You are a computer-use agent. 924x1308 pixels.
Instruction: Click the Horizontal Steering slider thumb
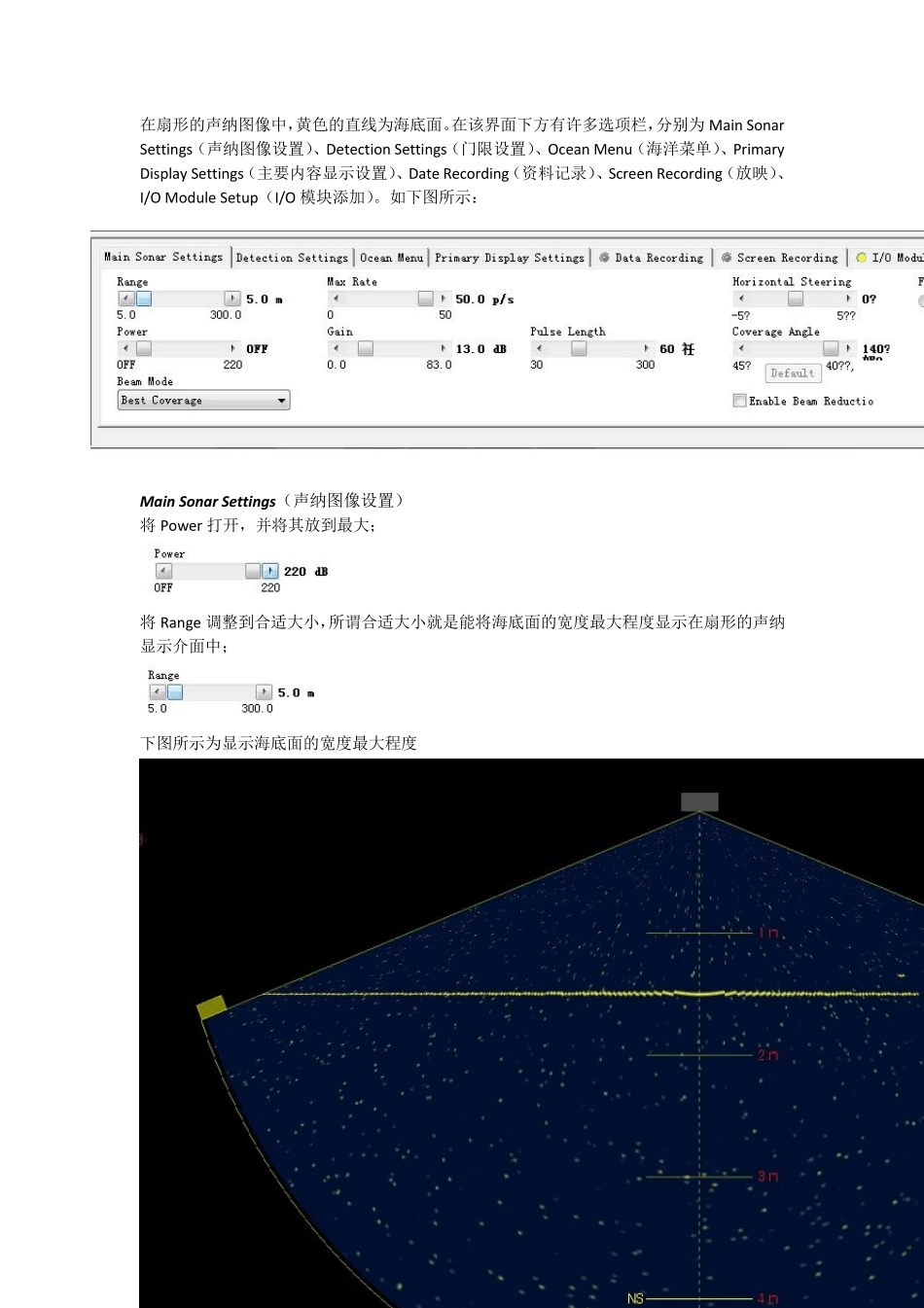pyautogui.click(x=796, y=299)
